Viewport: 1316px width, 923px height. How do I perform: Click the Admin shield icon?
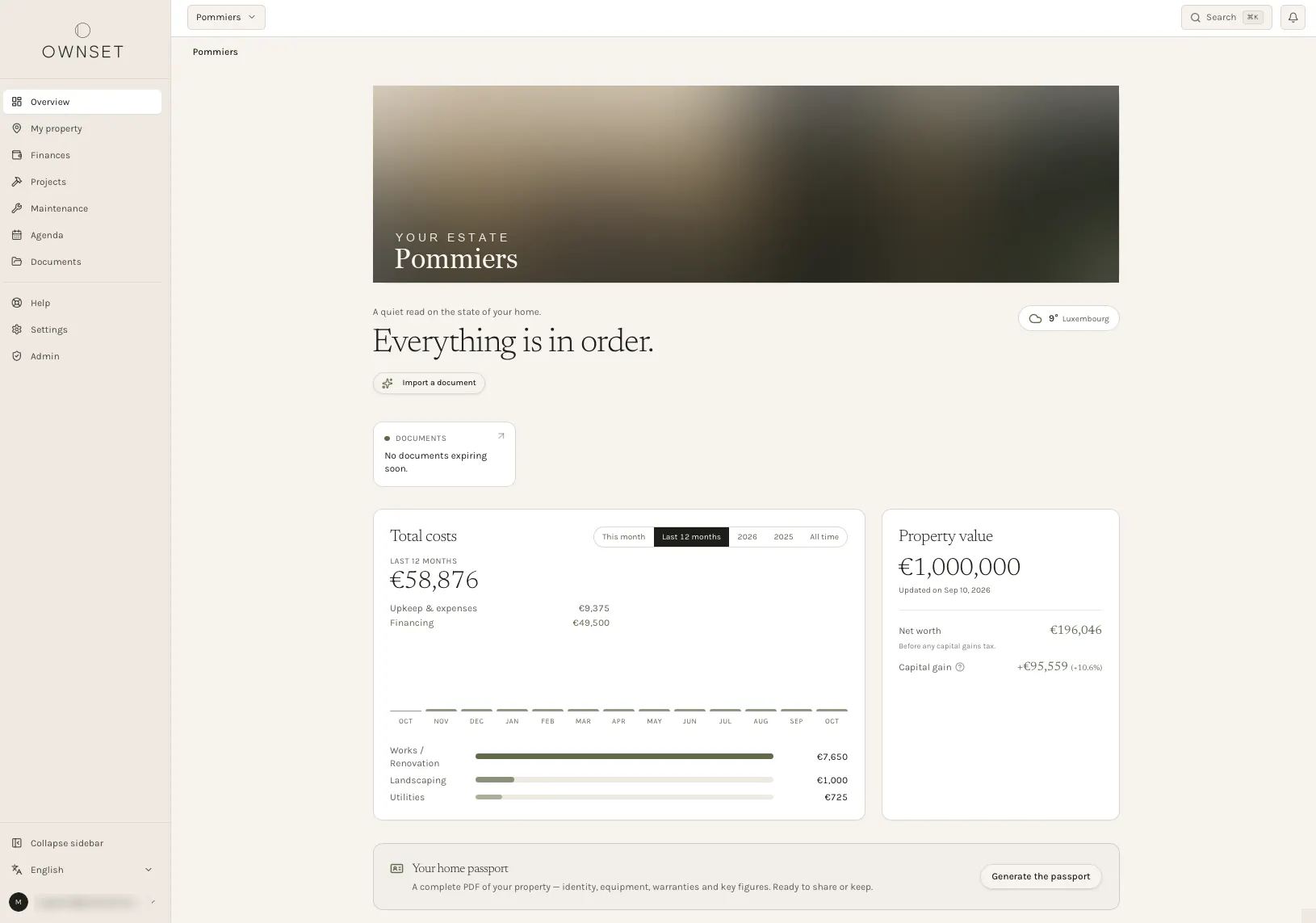(17, 356)
